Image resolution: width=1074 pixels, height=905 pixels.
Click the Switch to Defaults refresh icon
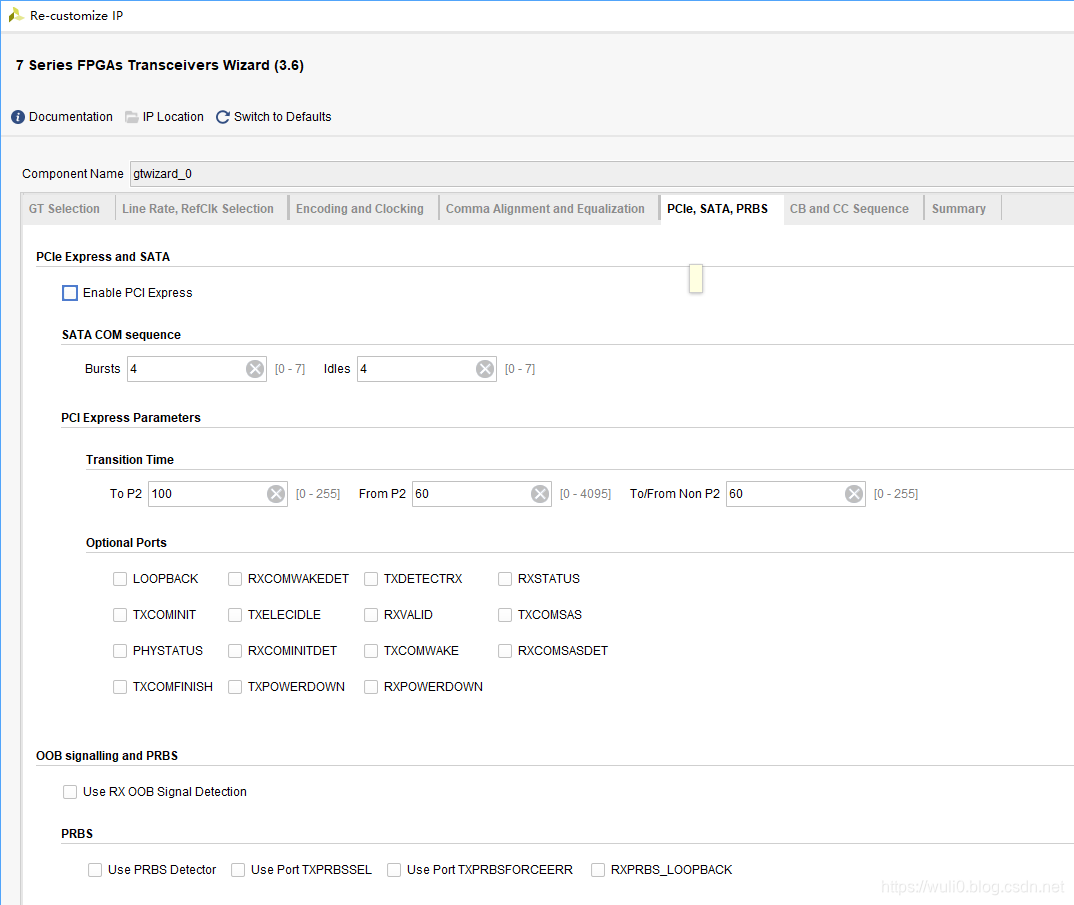(223, 117)
